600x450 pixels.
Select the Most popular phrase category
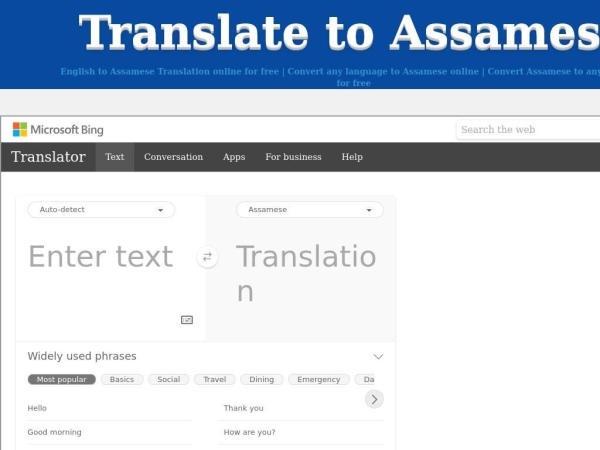point(62,379)
